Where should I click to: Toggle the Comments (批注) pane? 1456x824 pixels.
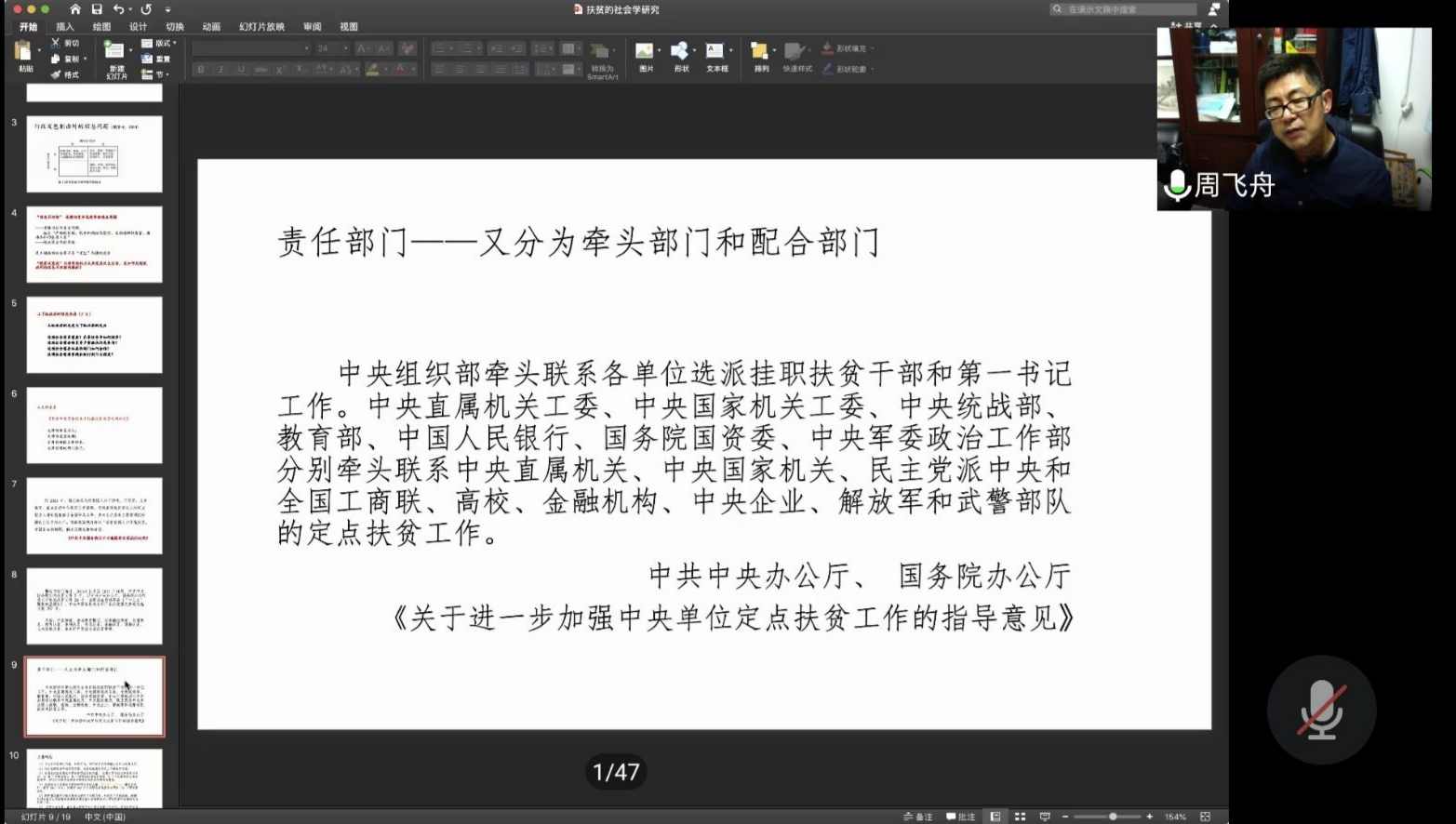point(961,817)
